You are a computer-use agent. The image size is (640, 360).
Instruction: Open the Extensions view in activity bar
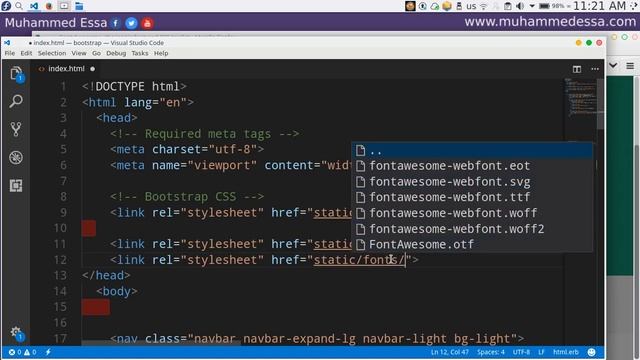point(16,186)
